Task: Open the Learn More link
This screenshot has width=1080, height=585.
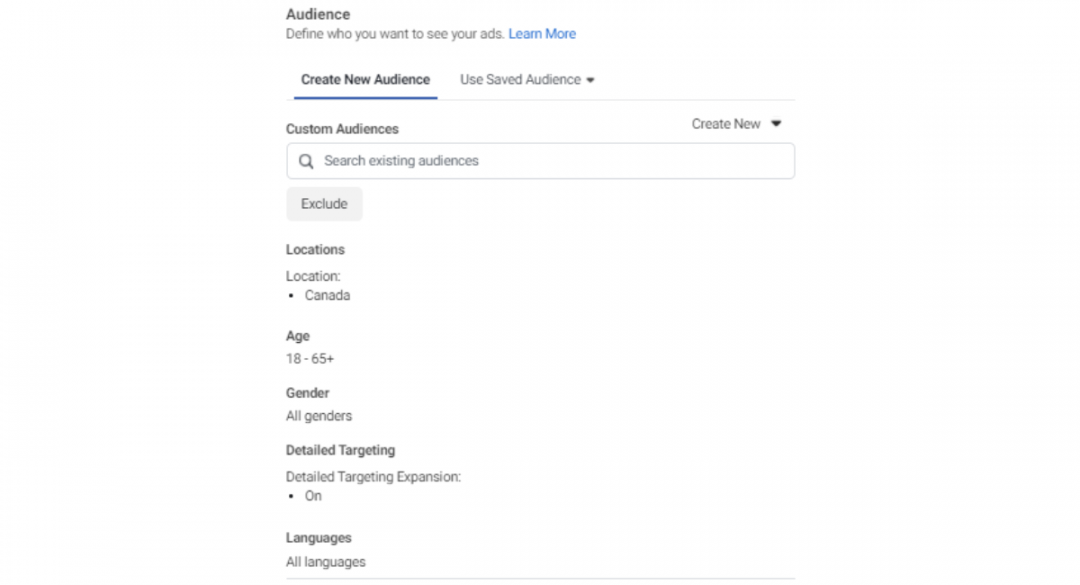Action: click(x=541, y=34)
